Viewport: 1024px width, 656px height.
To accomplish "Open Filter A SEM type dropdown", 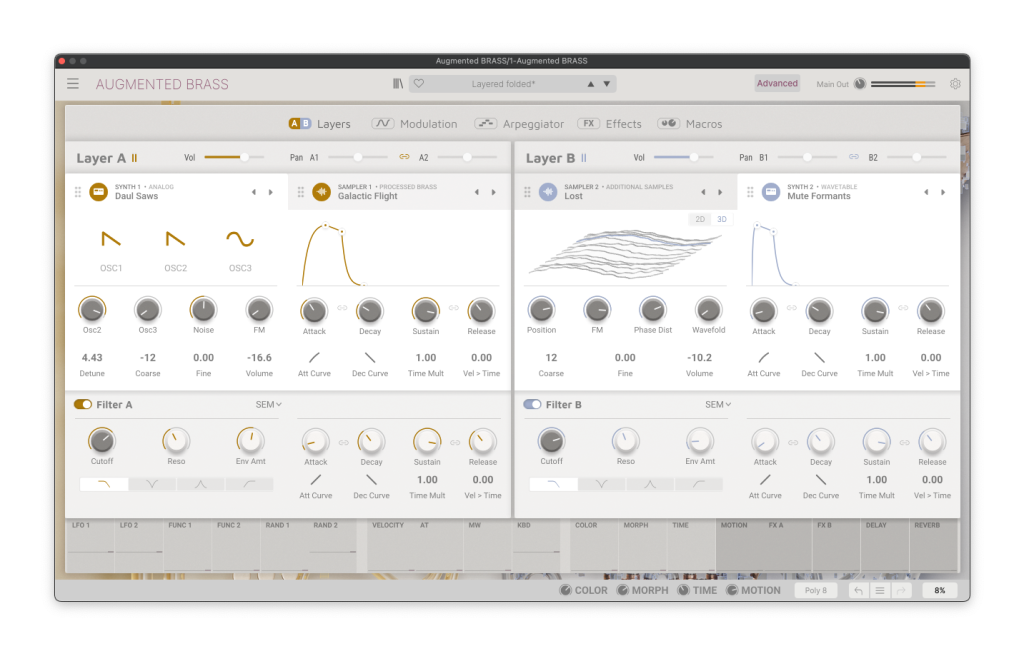I will [x=269, y=405].
